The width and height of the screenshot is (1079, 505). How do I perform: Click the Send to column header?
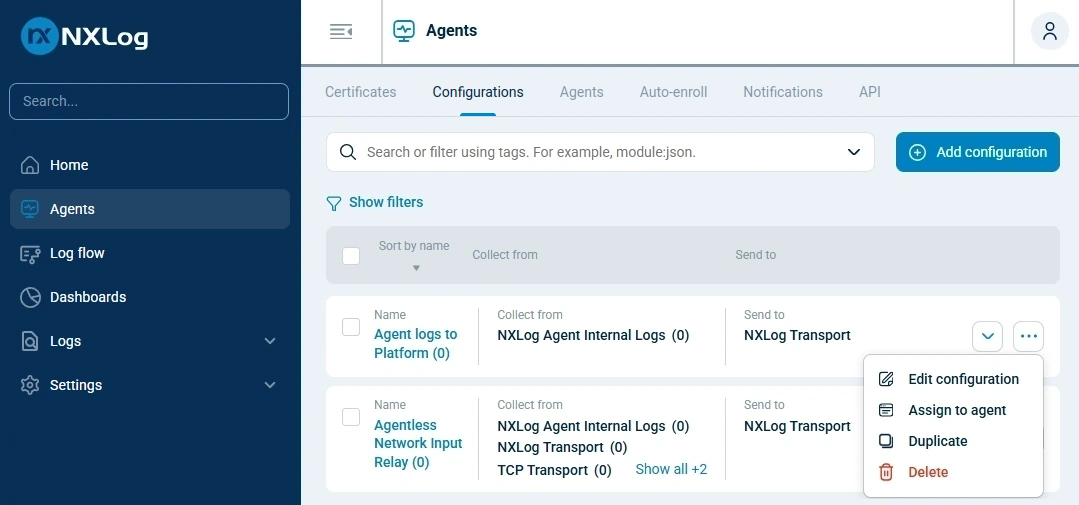tap(756, 255)
